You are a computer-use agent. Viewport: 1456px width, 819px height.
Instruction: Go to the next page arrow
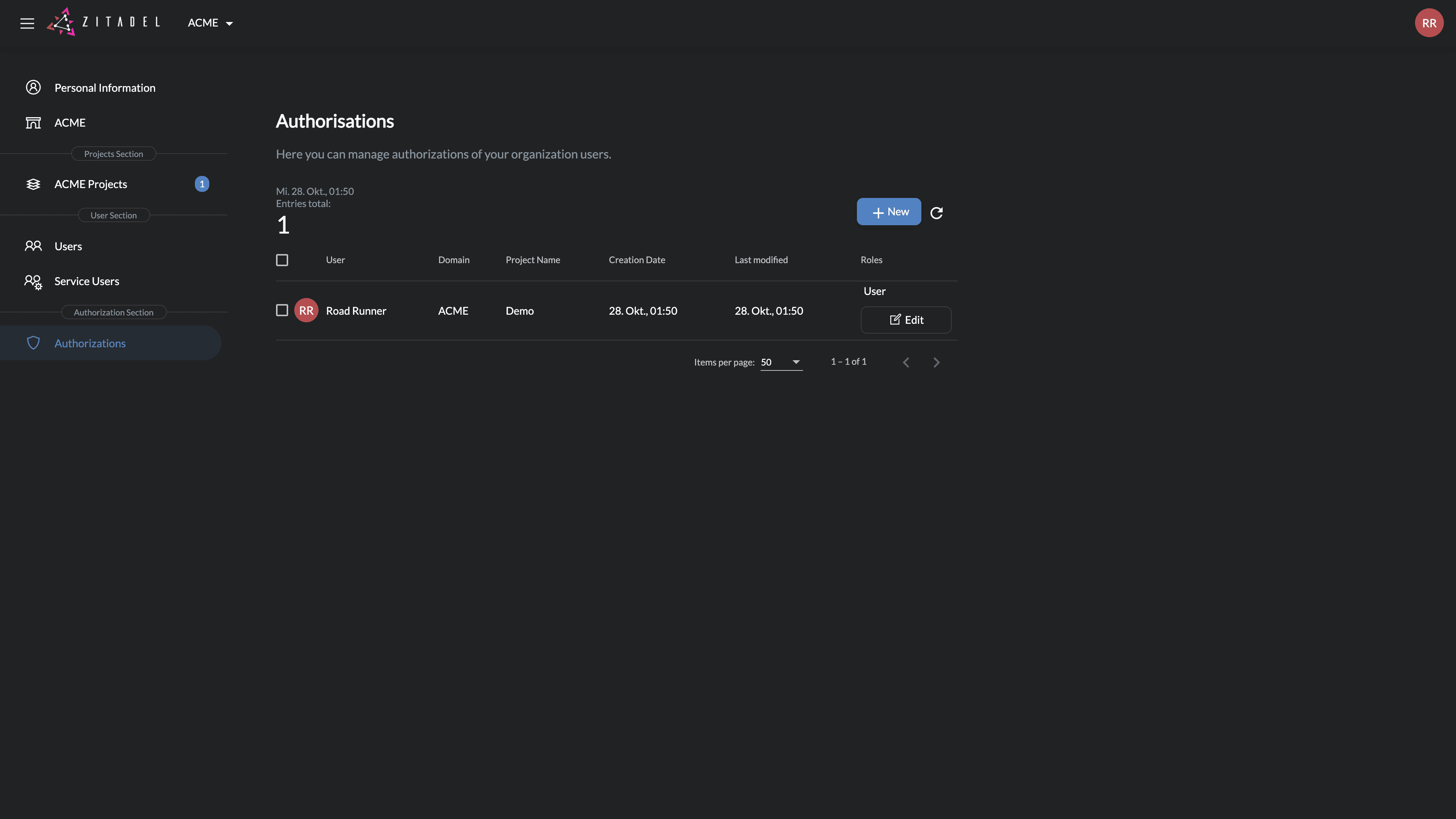point(936,362)
